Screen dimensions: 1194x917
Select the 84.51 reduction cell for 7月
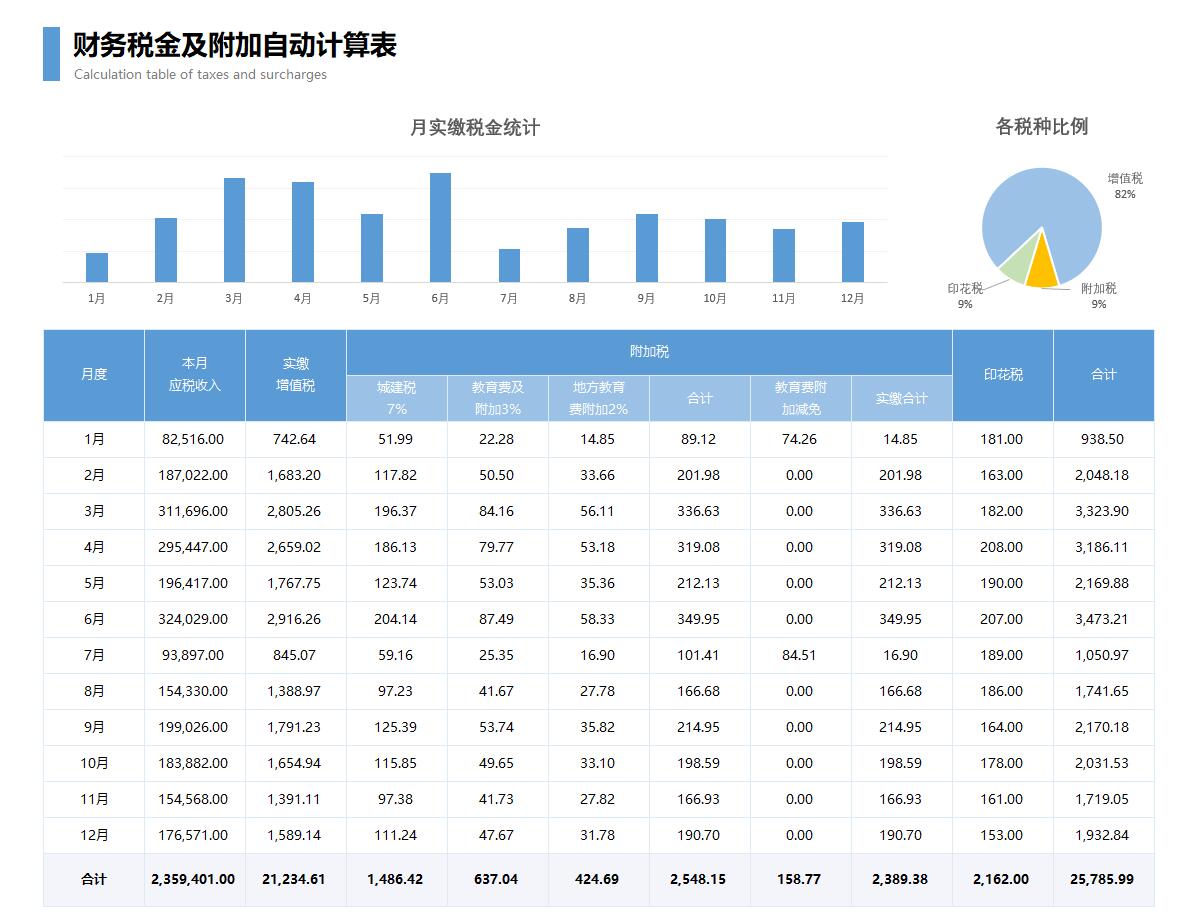click(800, 655)
